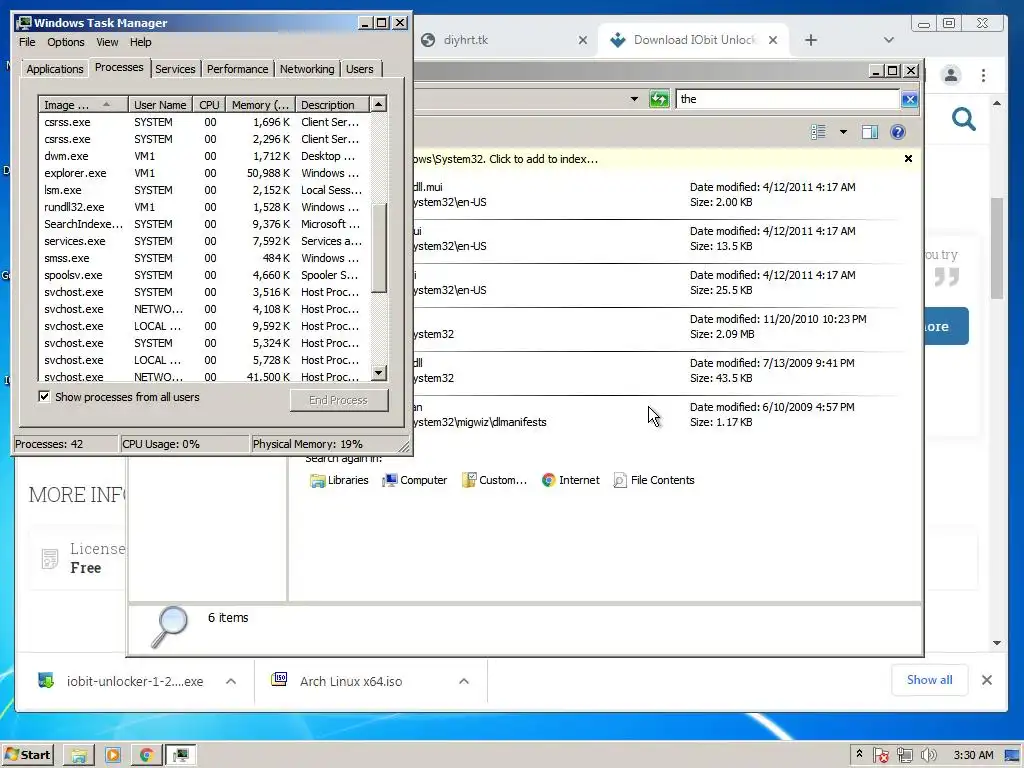
Task: Click the green refresh icon in Explorer
Action: [659, 99]
